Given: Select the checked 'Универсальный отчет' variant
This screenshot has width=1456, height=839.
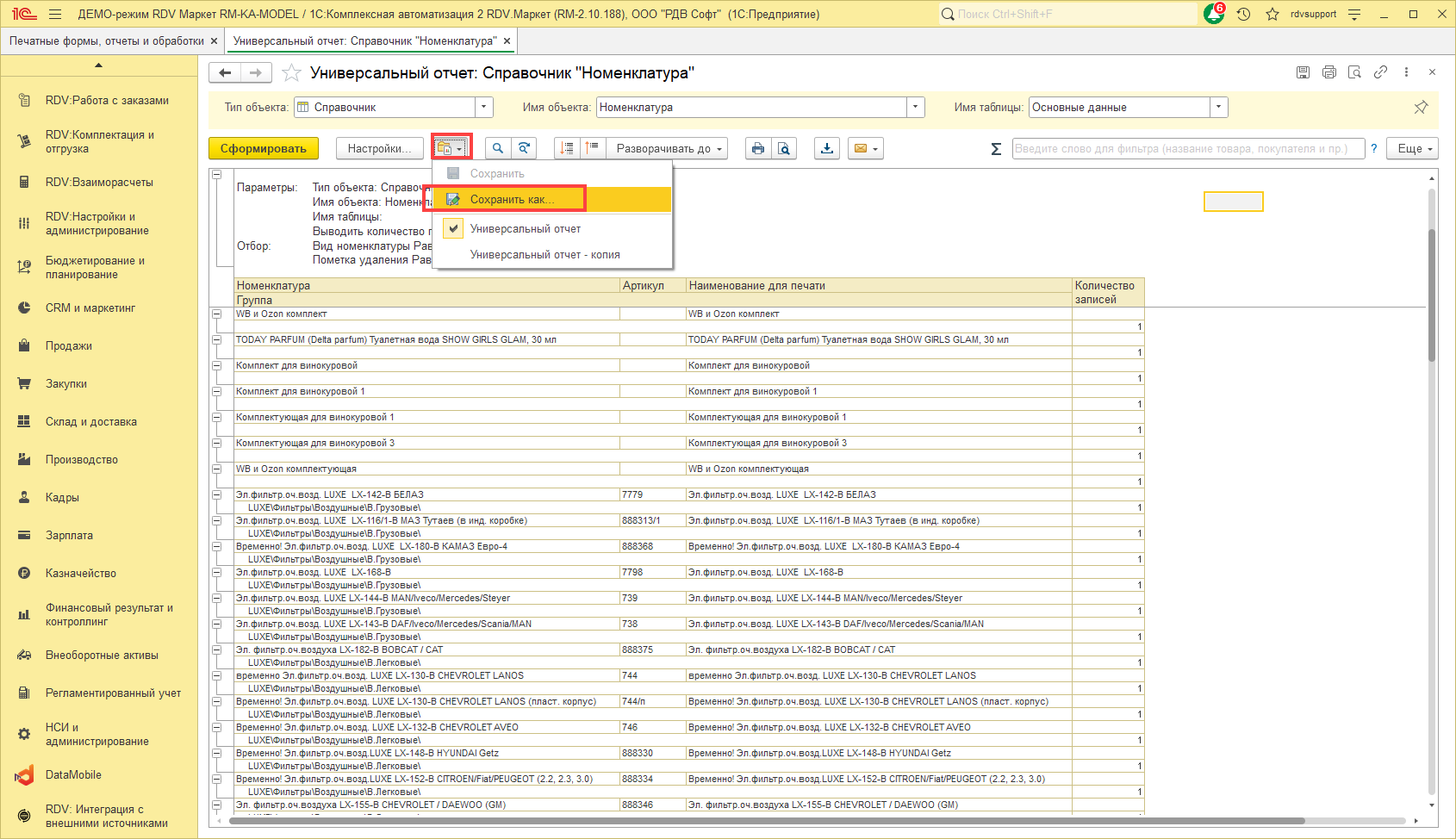Looking at the screenshot, I should click(x=525, y=229).
